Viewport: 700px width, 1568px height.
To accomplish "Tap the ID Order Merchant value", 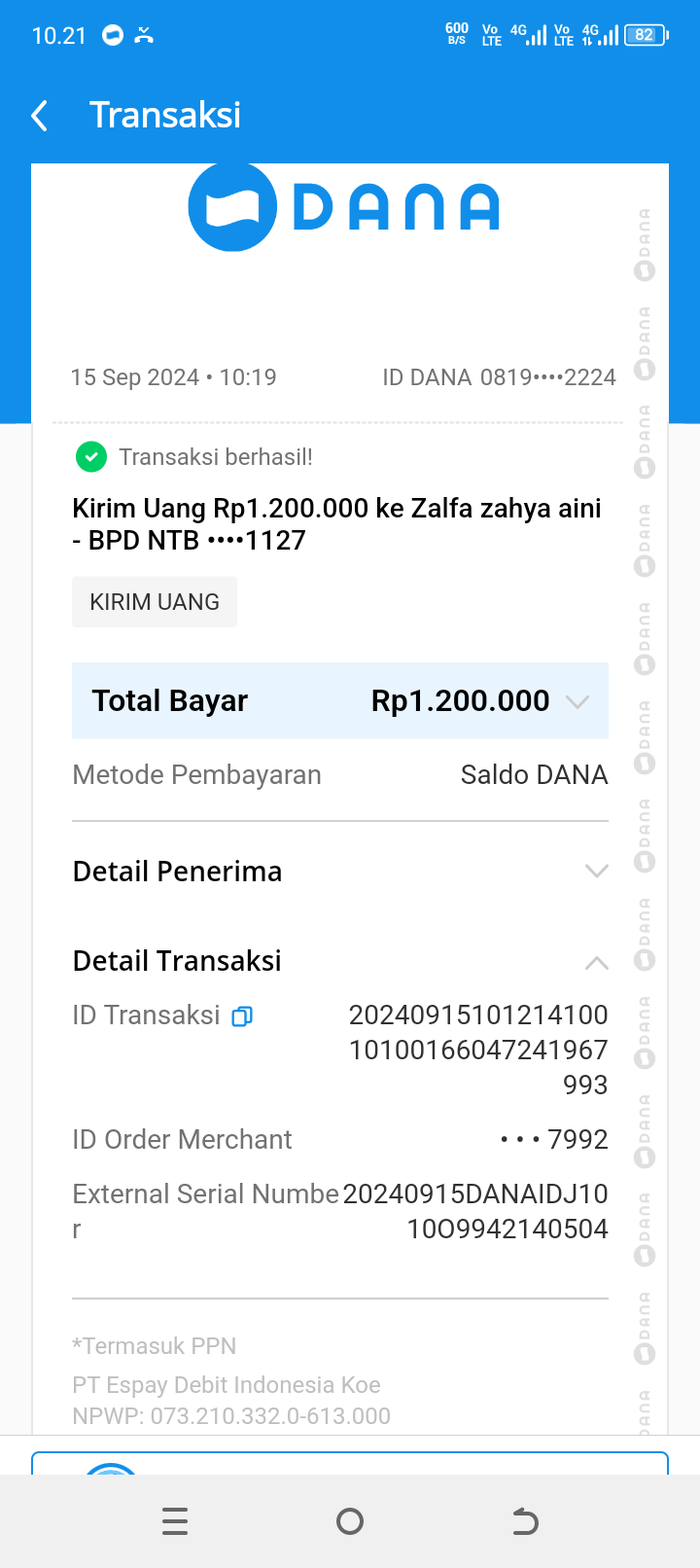I will [554, 1140].
